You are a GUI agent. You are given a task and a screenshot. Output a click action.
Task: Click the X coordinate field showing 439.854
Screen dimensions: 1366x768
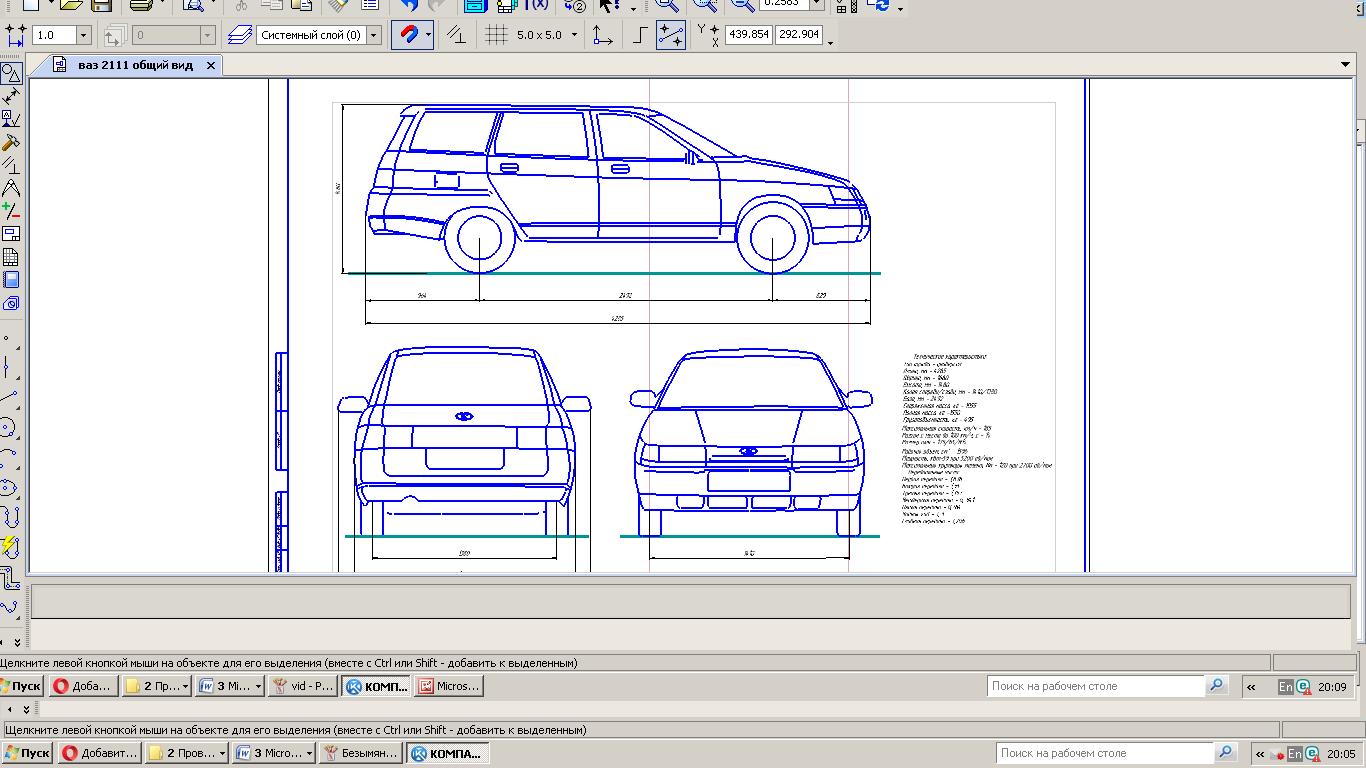(x=748, y=34)
